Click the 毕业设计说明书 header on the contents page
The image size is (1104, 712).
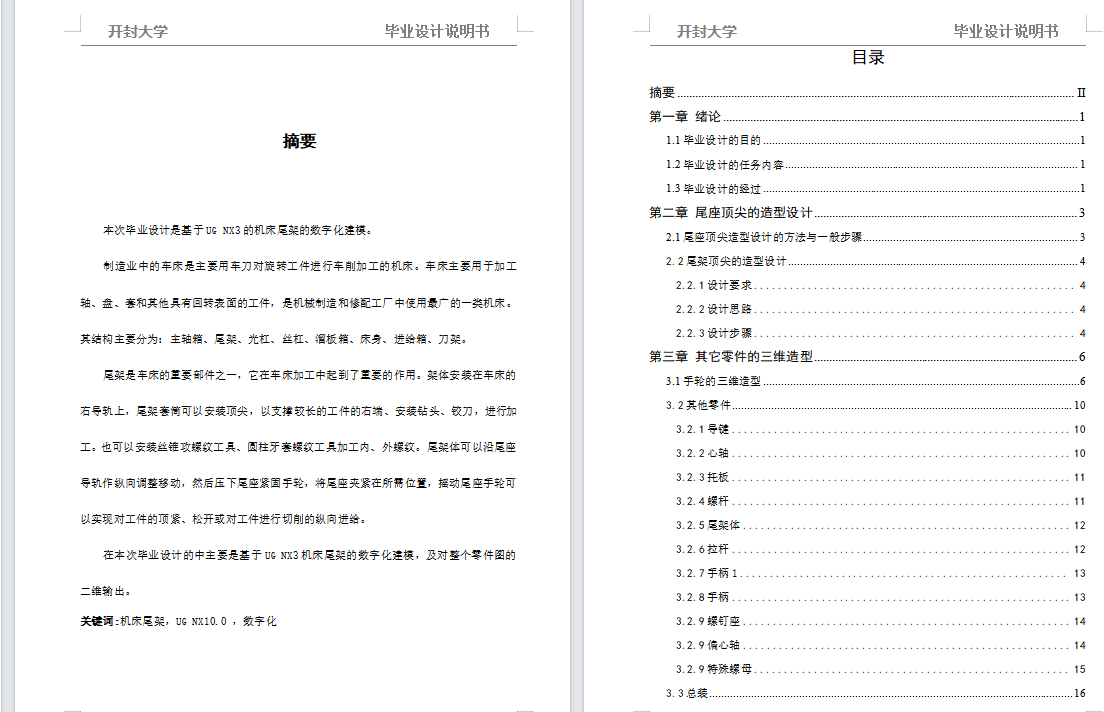point(1006,31)
